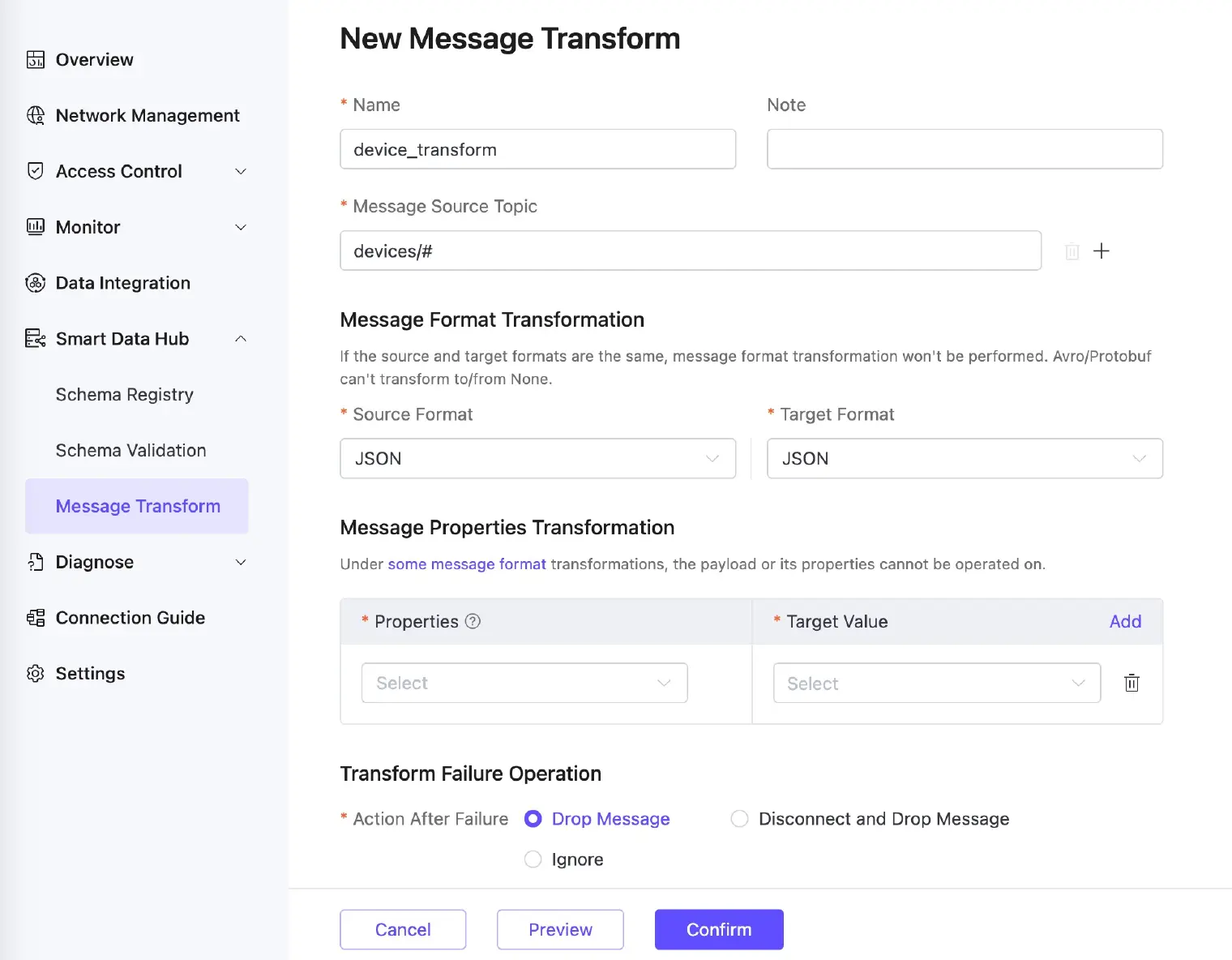
Task: Click the Confirm button
Action: pos(719,929)
